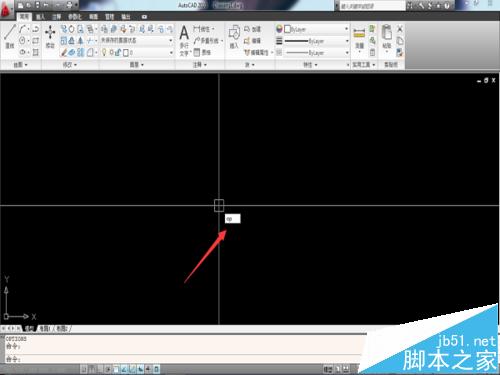Screen dimensions: 500x375
Task: Switch to the Layout1 (布局1) tab
Action: coord(45,328)
